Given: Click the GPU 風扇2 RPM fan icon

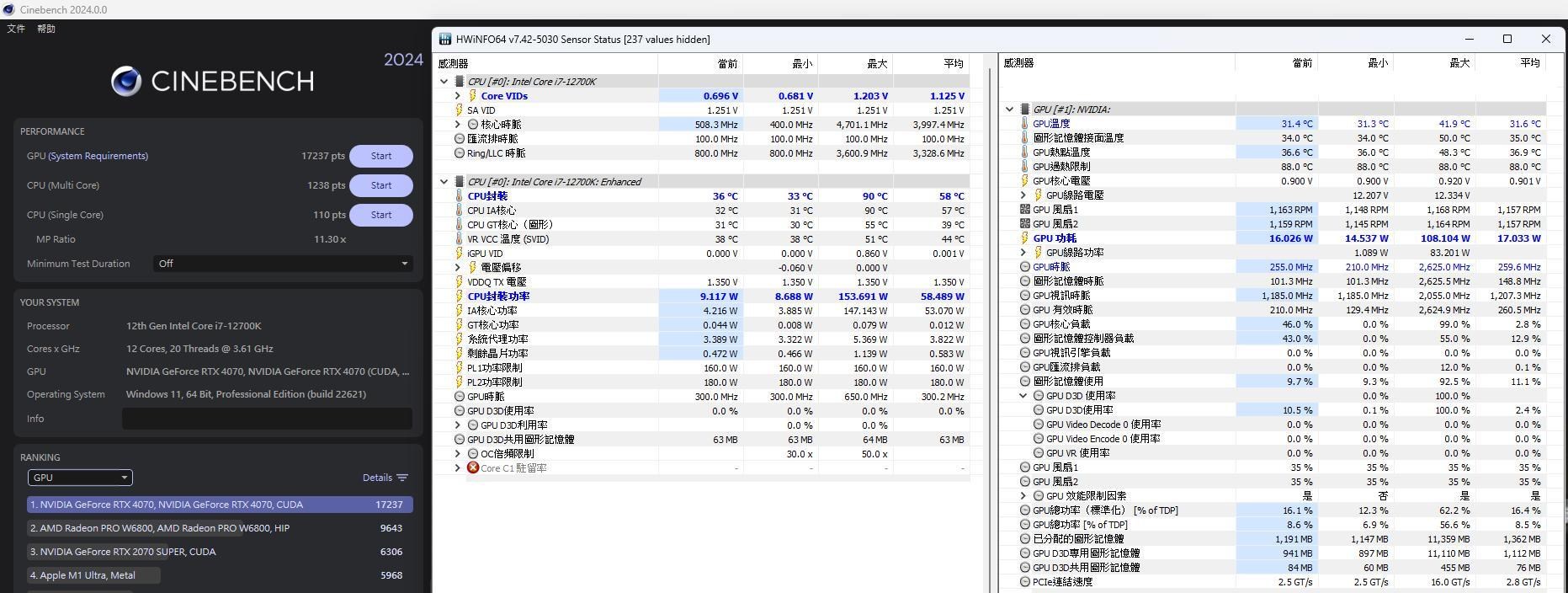Looking at the screenshot, I should pyautogui.click(x=1025, y=224).
